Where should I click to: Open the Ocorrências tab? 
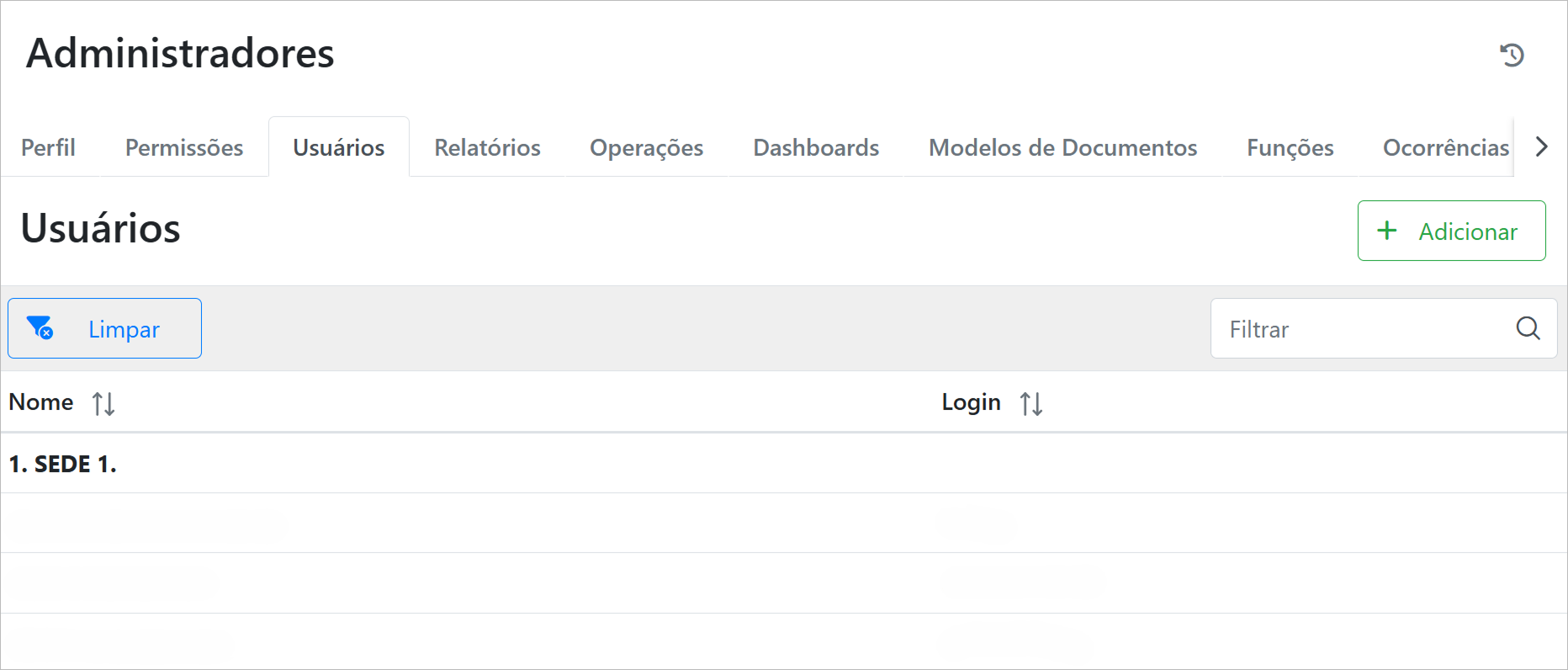[1445, 147]
